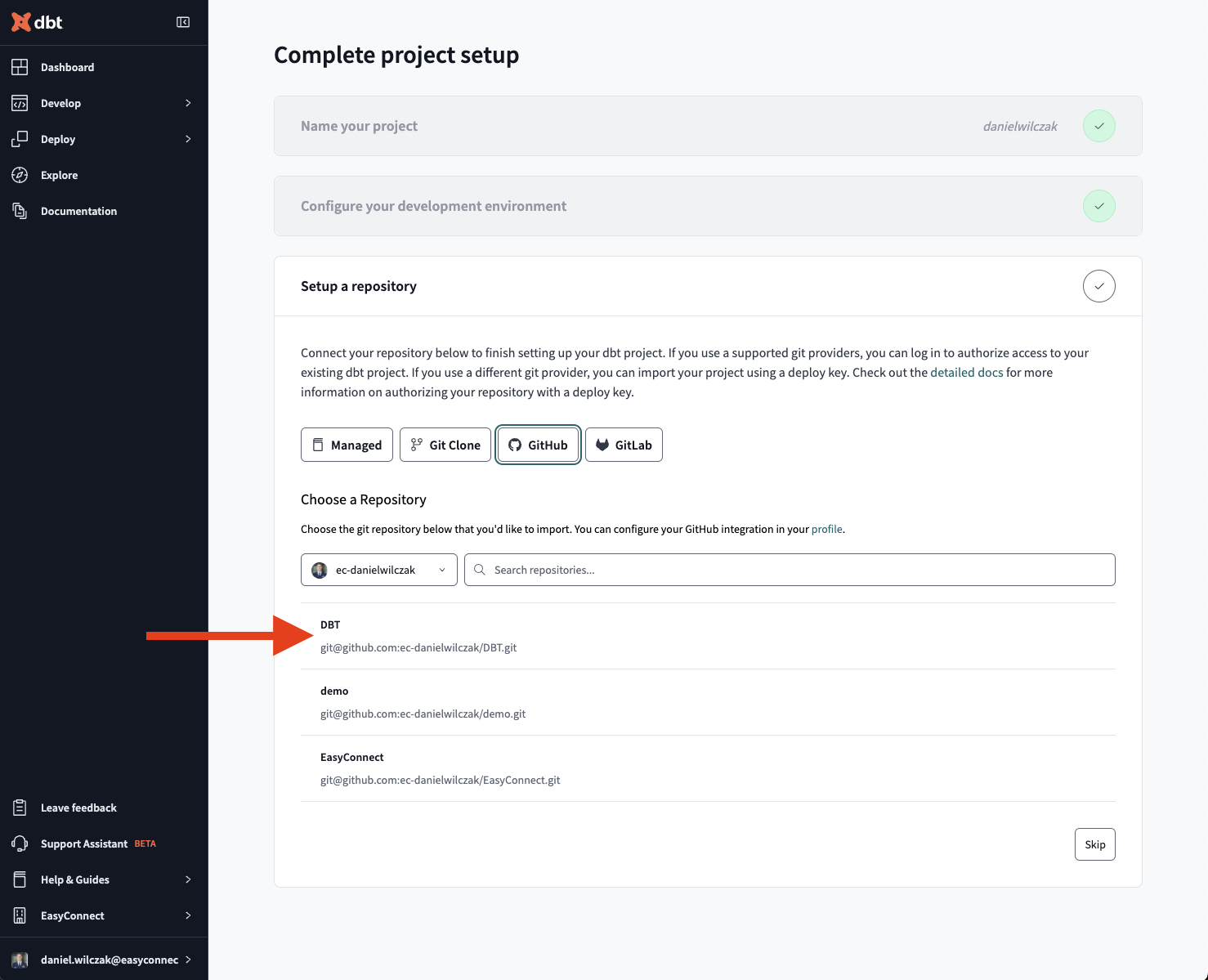Click git@github.com:ec-danielwilczak/EasyConnect.git URL text
The width and height of the screenshot is (1208, 980).
pos(440,780)
